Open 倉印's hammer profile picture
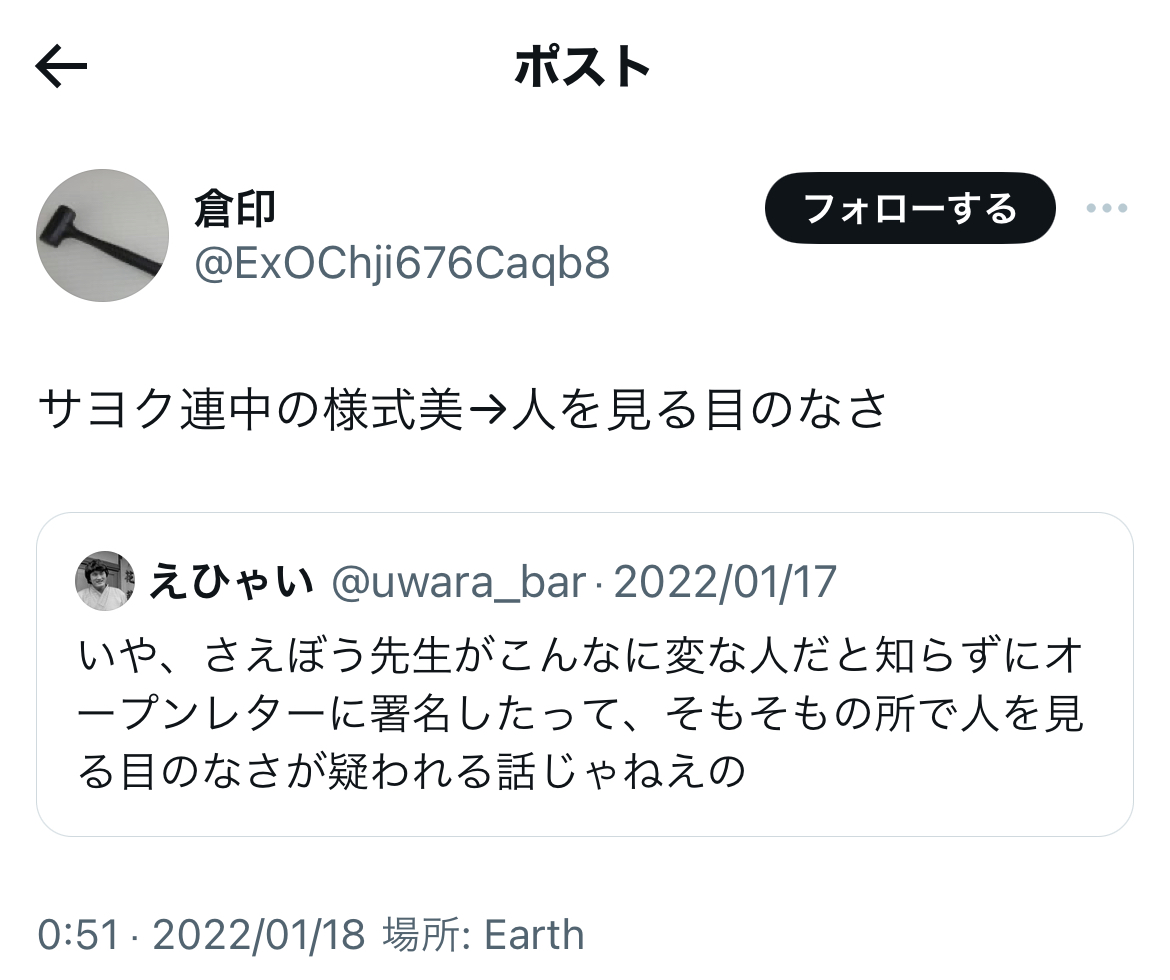The image size is (1170, 980). [102, 236]
